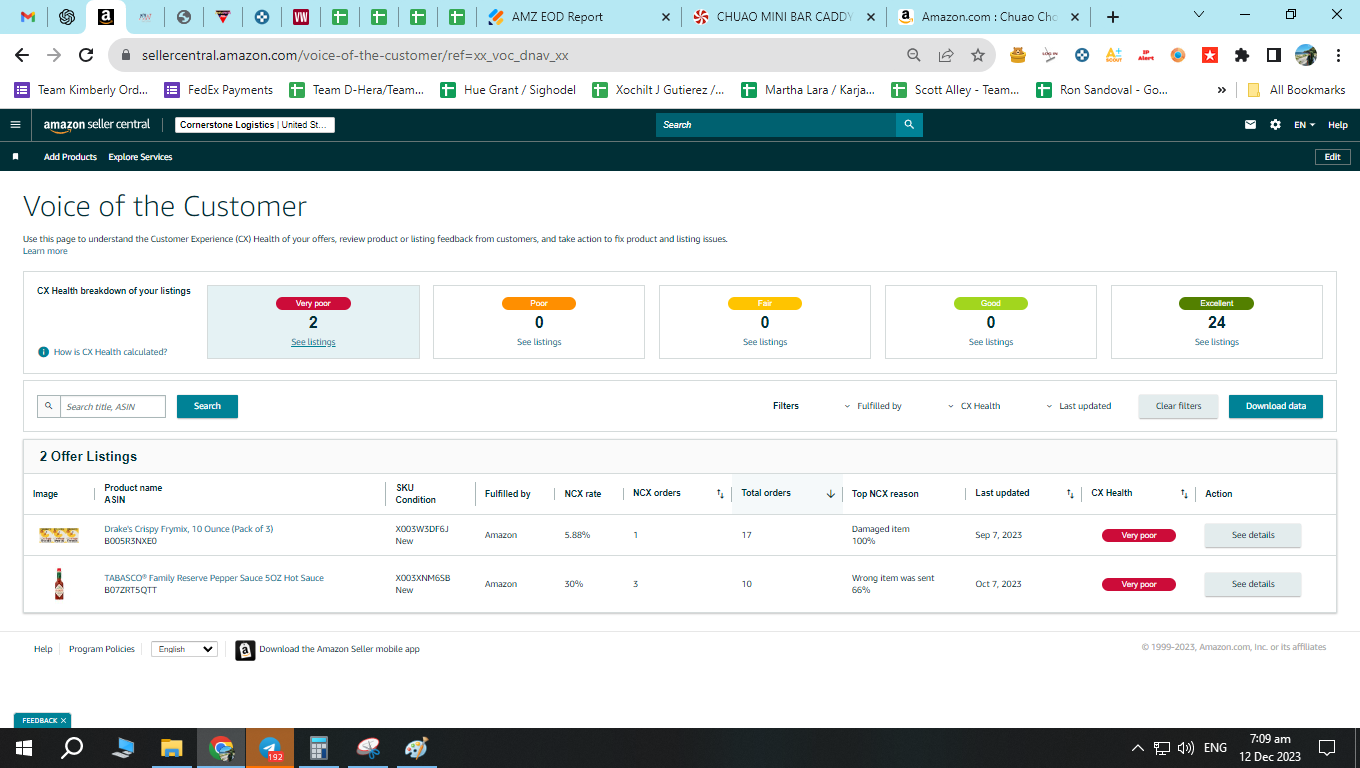Click Download data button
Screen dimensions: 1360x768
click(1275, 406)
